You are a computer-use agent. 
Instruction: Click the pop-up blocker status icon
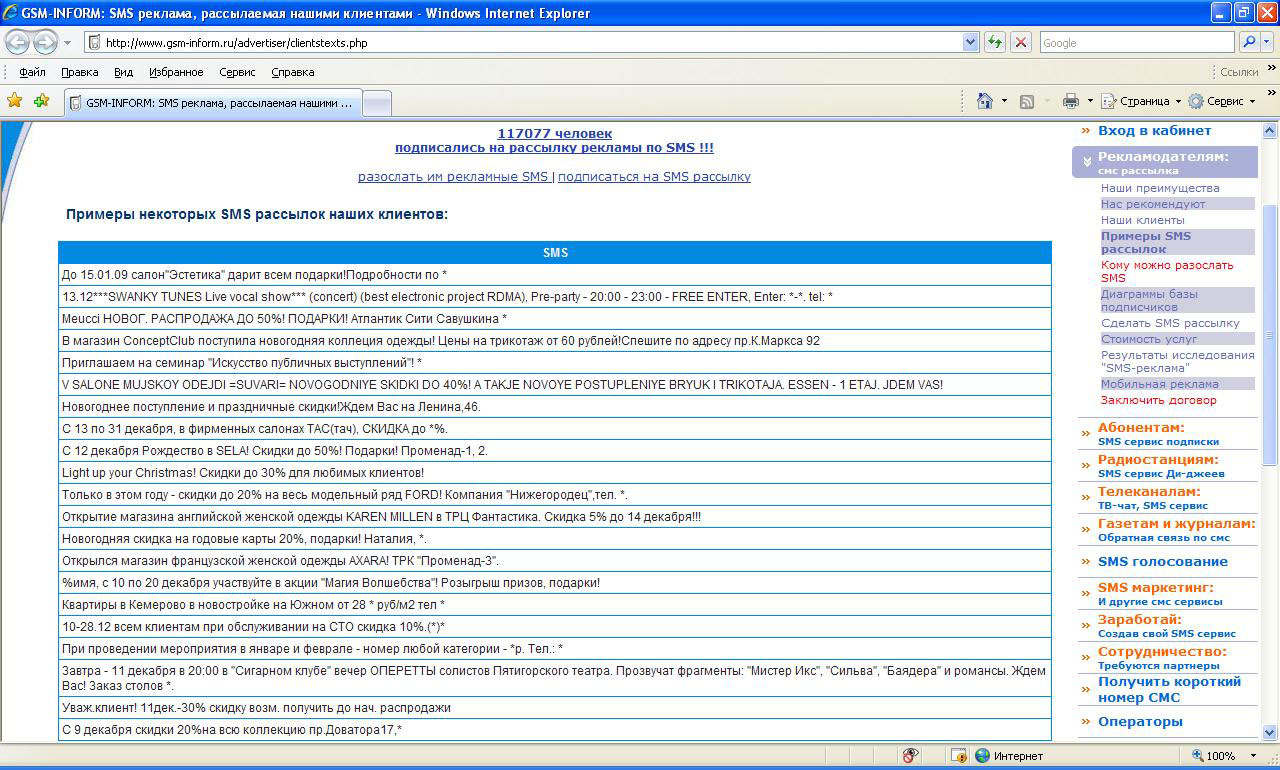pyautogui.click(x=958, y=756)
